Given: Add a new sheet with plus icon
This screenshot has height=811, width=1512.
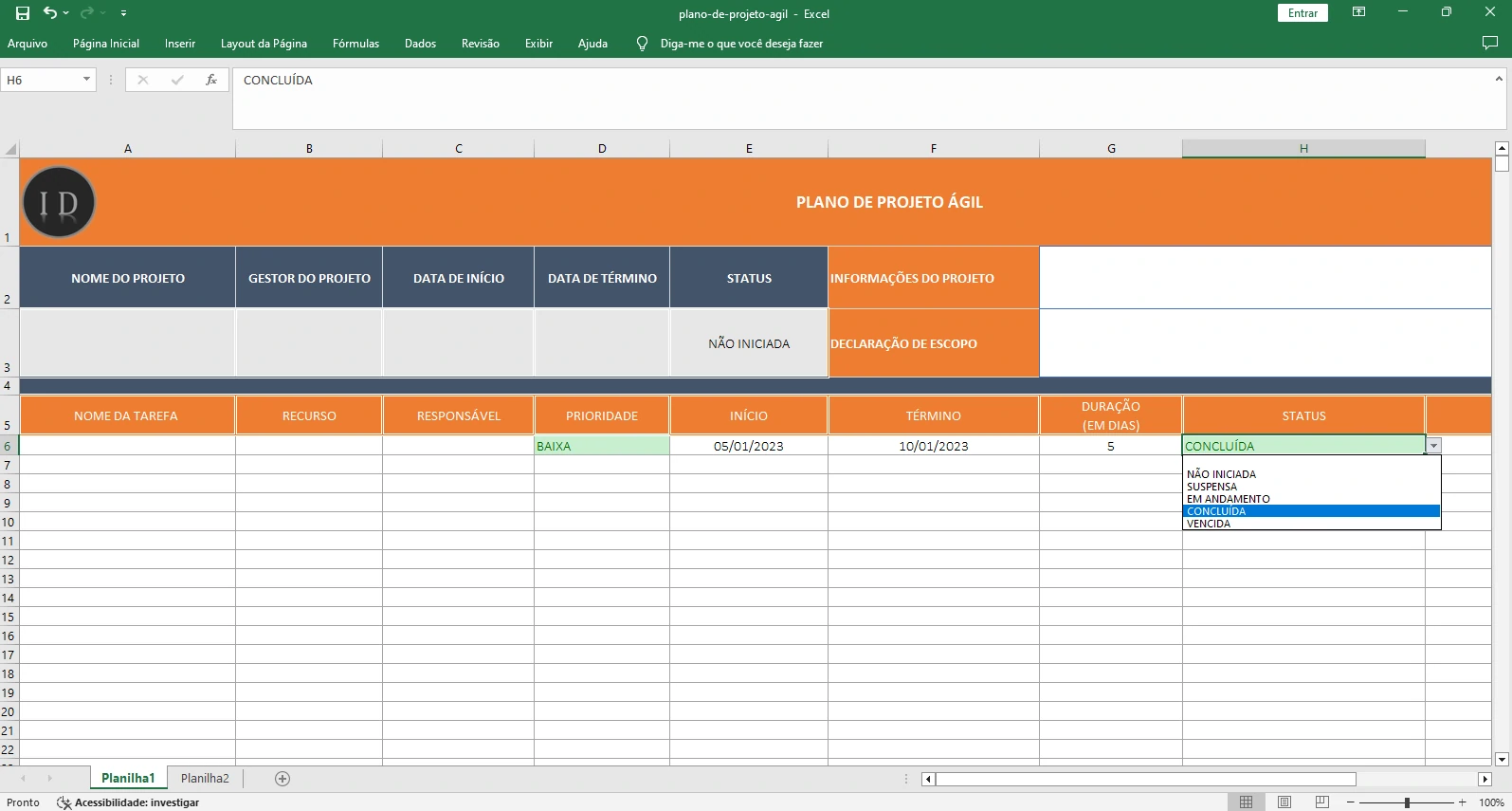Looking at the screenshot, I should point(282,779).
